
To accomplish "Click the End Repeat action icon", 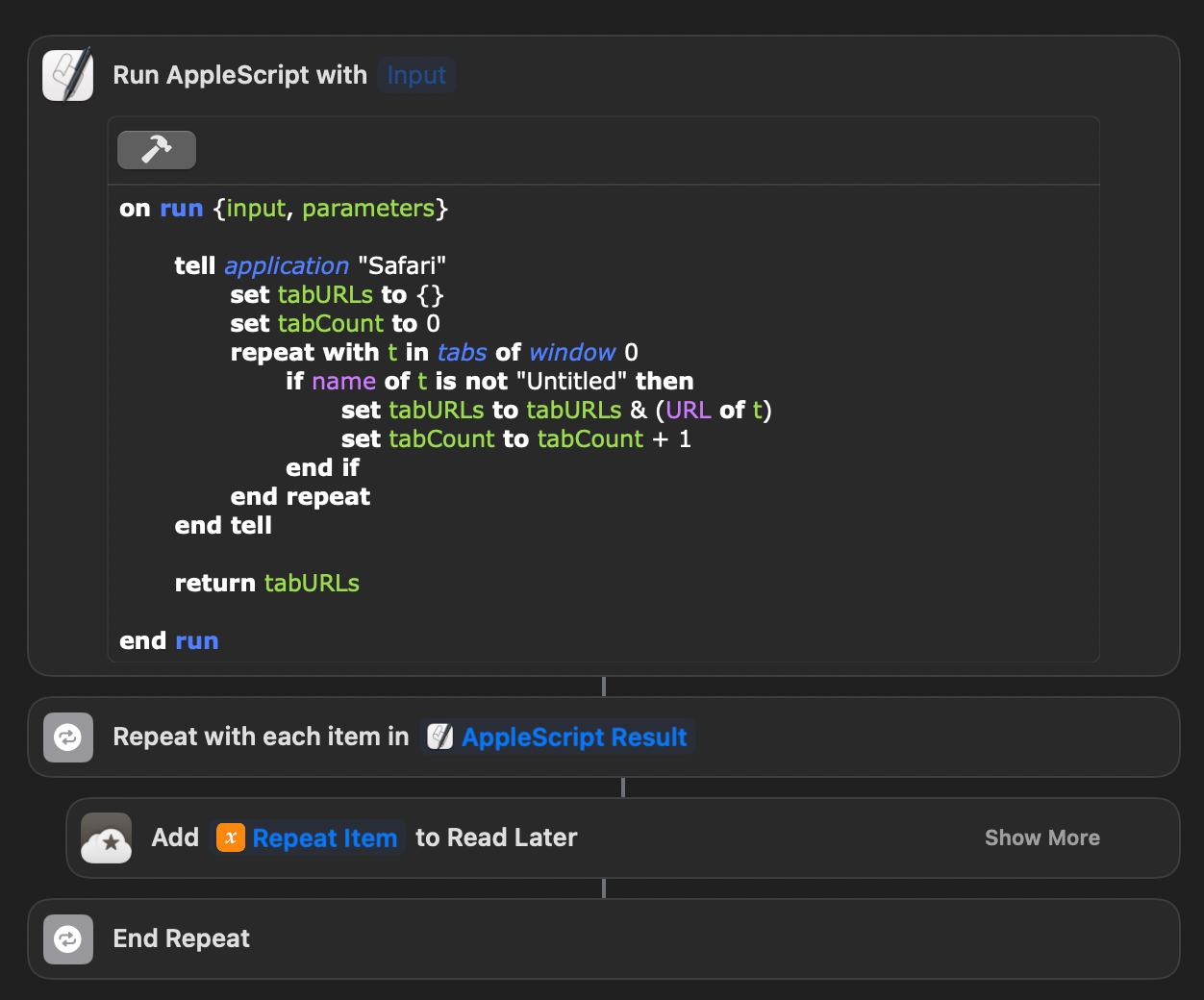I will 68,939.
